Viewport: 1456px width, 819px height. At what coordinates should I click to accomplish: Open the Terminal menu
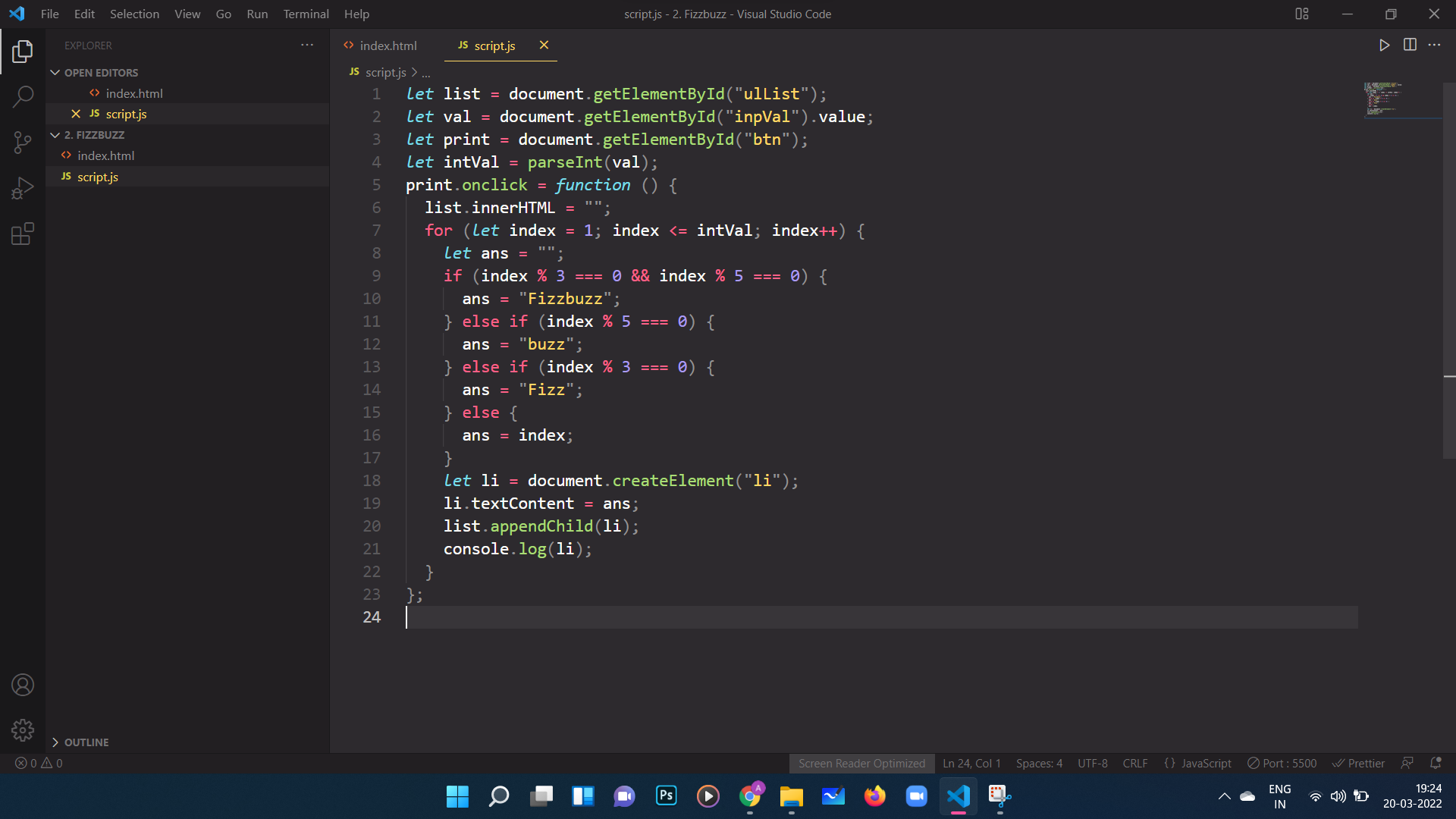306,14
